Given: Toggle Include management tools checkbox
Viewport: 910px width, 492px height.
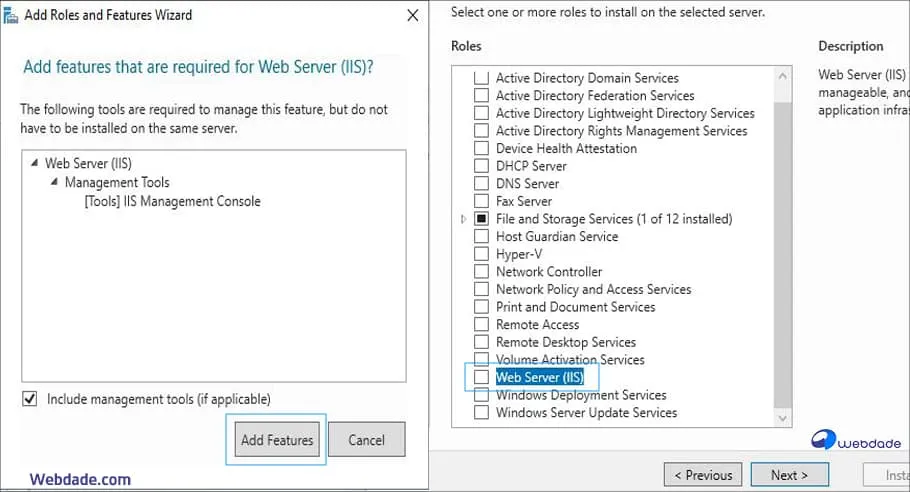Looking at the screenshot, I should point(30,399).
